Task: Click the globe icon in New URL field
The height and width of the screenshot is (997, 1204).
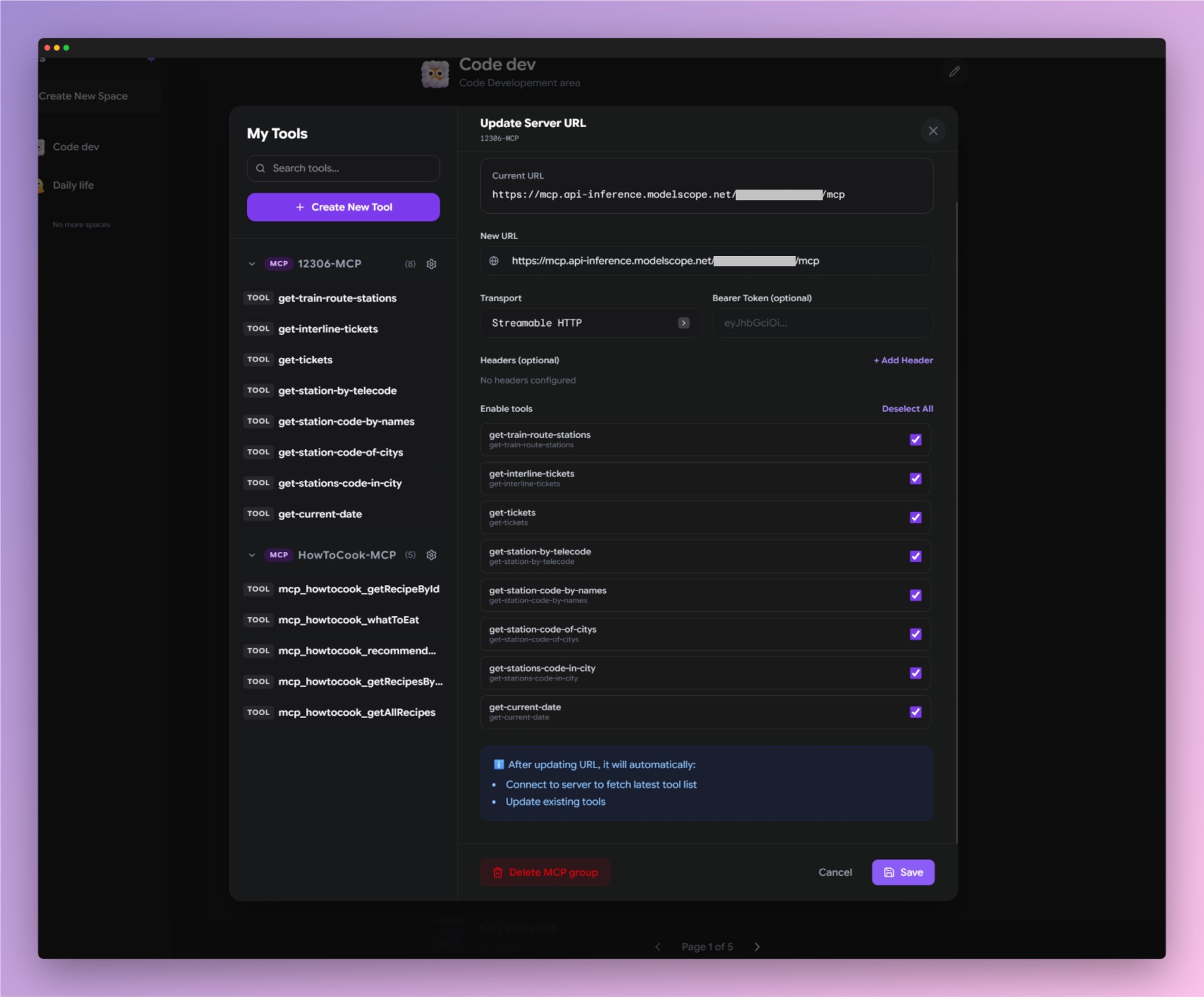Action: [494, 261]
